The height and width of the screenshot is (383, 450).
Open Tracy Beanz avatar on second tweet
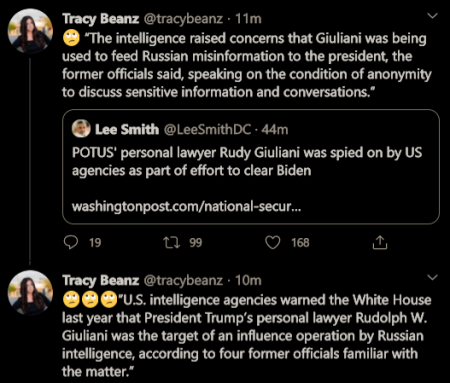tap(30, 293)
